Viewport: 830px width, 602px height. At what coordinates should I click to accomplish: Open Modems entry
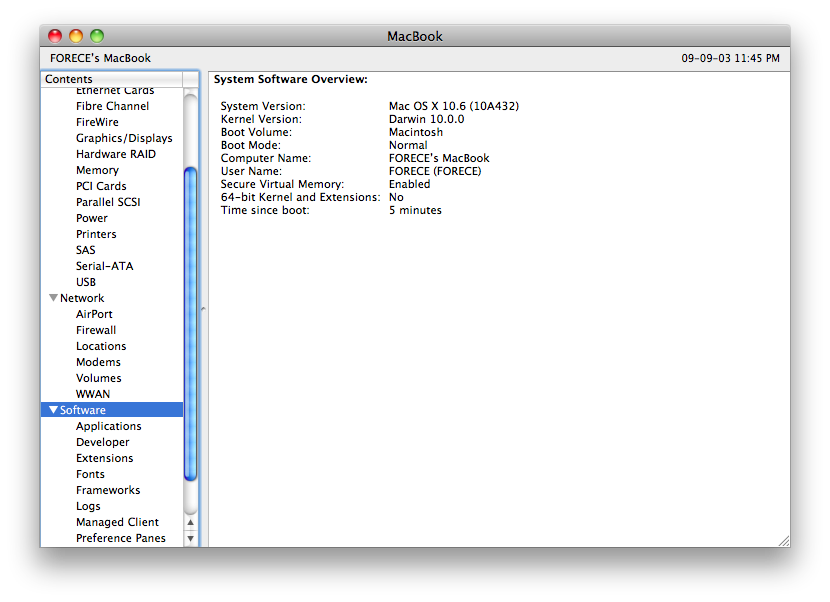click(98, 362)
